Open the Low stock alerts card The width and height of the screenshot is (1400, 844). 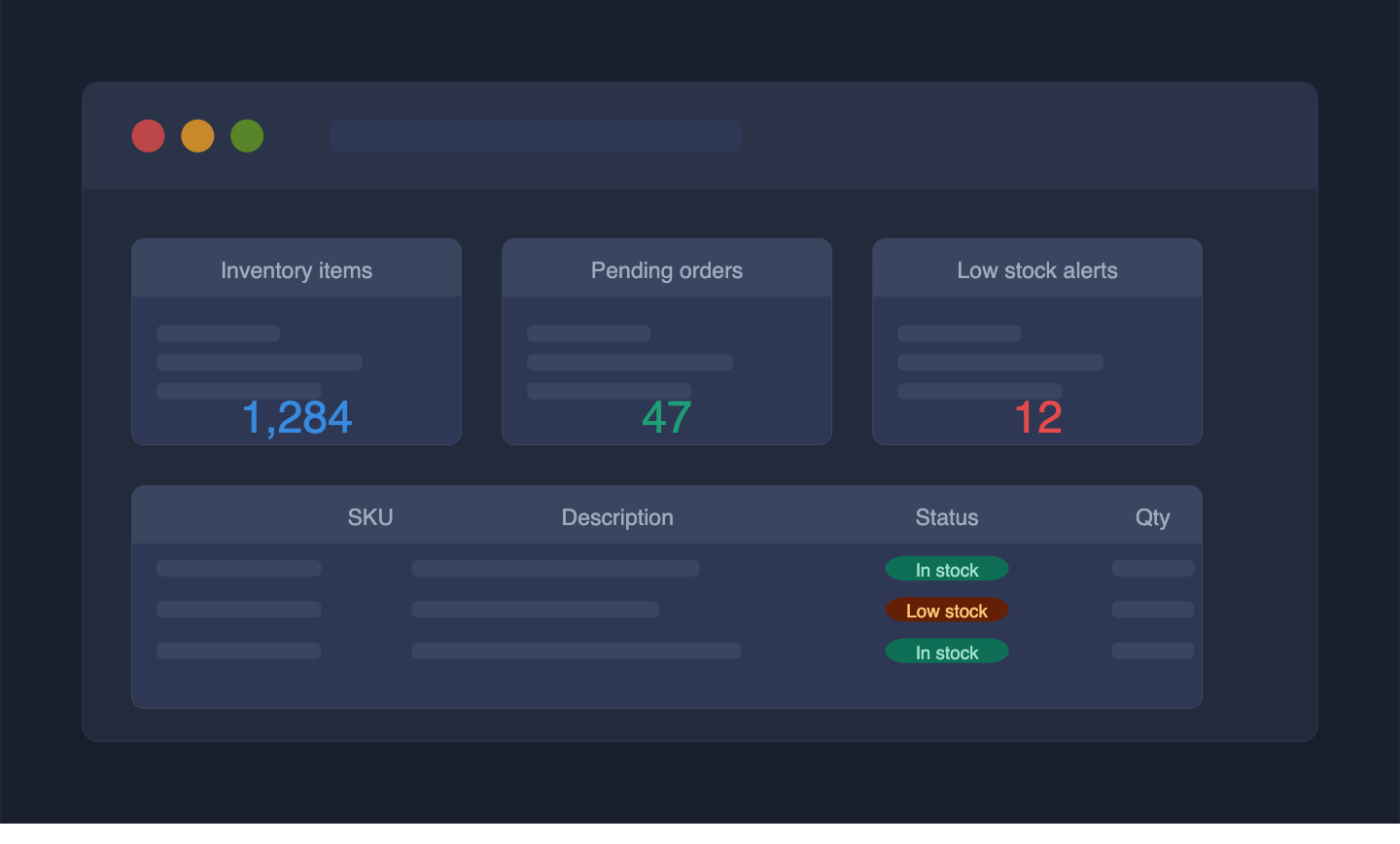click(1036, 341)
